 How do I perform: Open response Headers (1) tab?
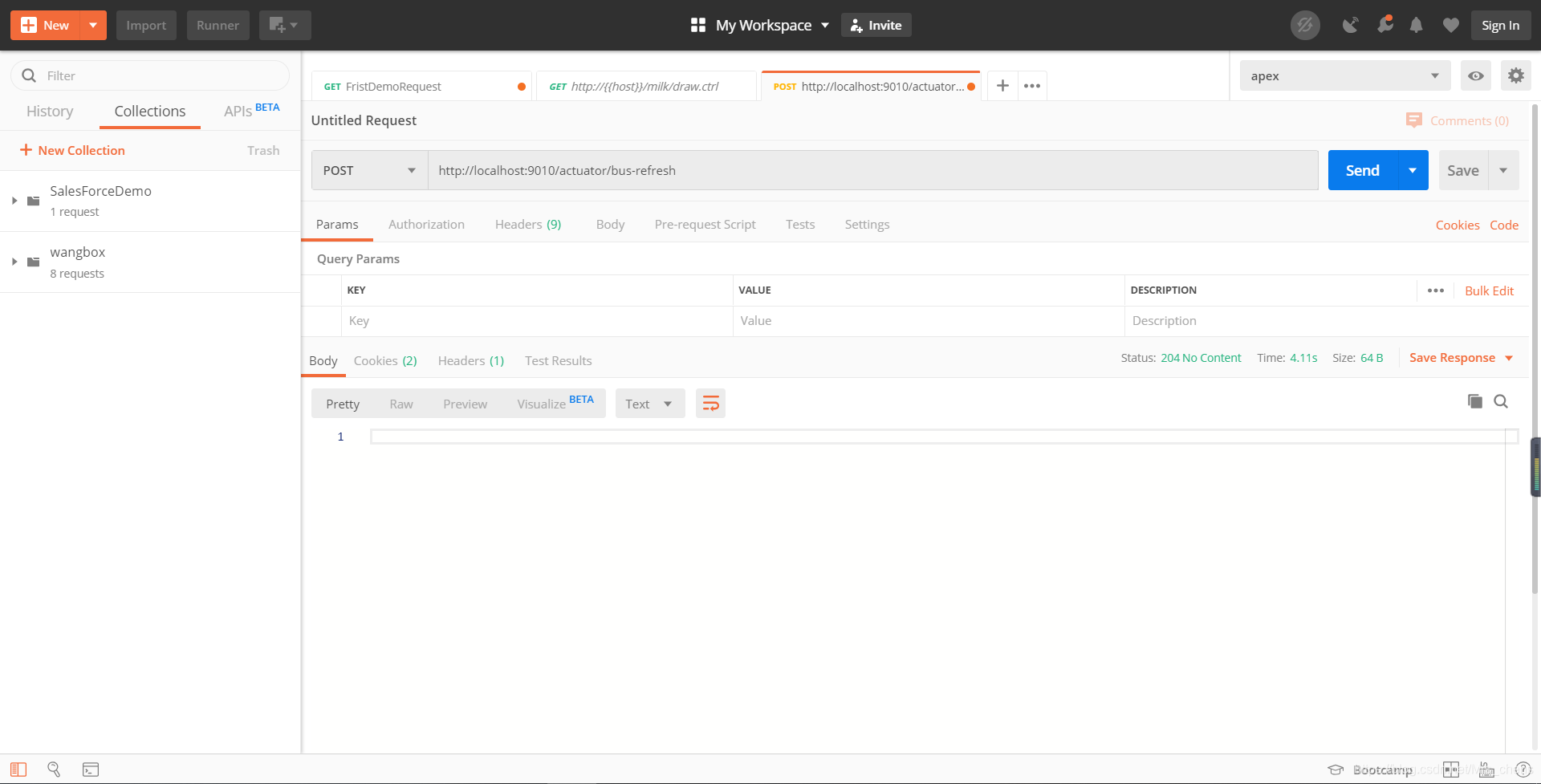(x=471, y=361)
